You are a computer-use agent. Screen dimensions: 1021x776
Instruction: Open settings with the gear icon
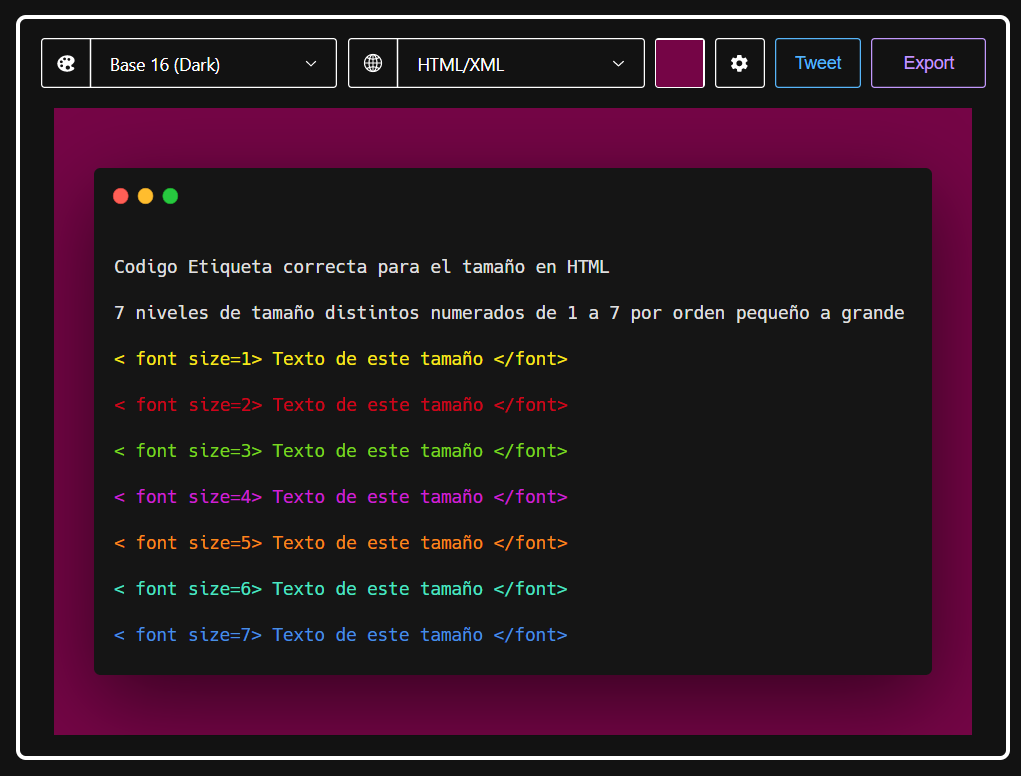[x=739, y=63]
